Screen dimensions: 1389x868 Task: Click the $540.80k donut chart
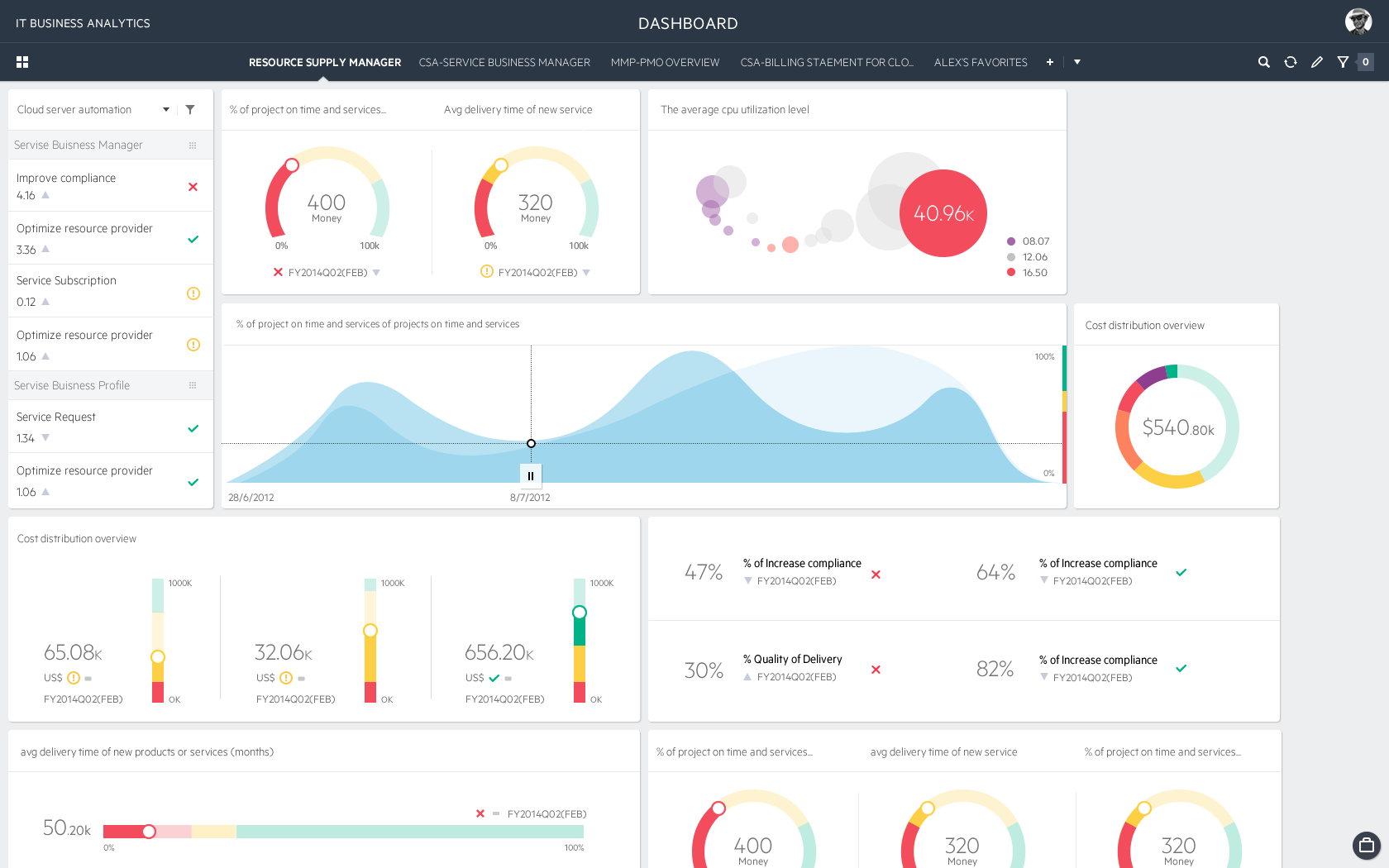(x=1177, y=427)
